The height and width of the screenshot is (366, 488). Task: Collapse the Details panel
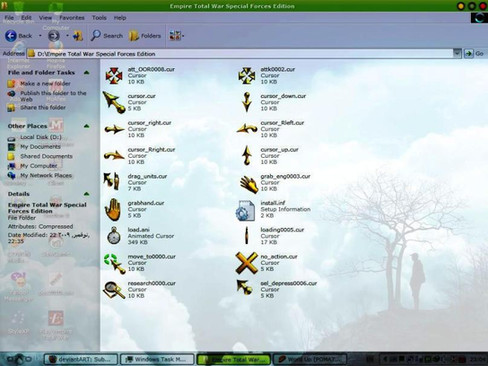(87, 194)
